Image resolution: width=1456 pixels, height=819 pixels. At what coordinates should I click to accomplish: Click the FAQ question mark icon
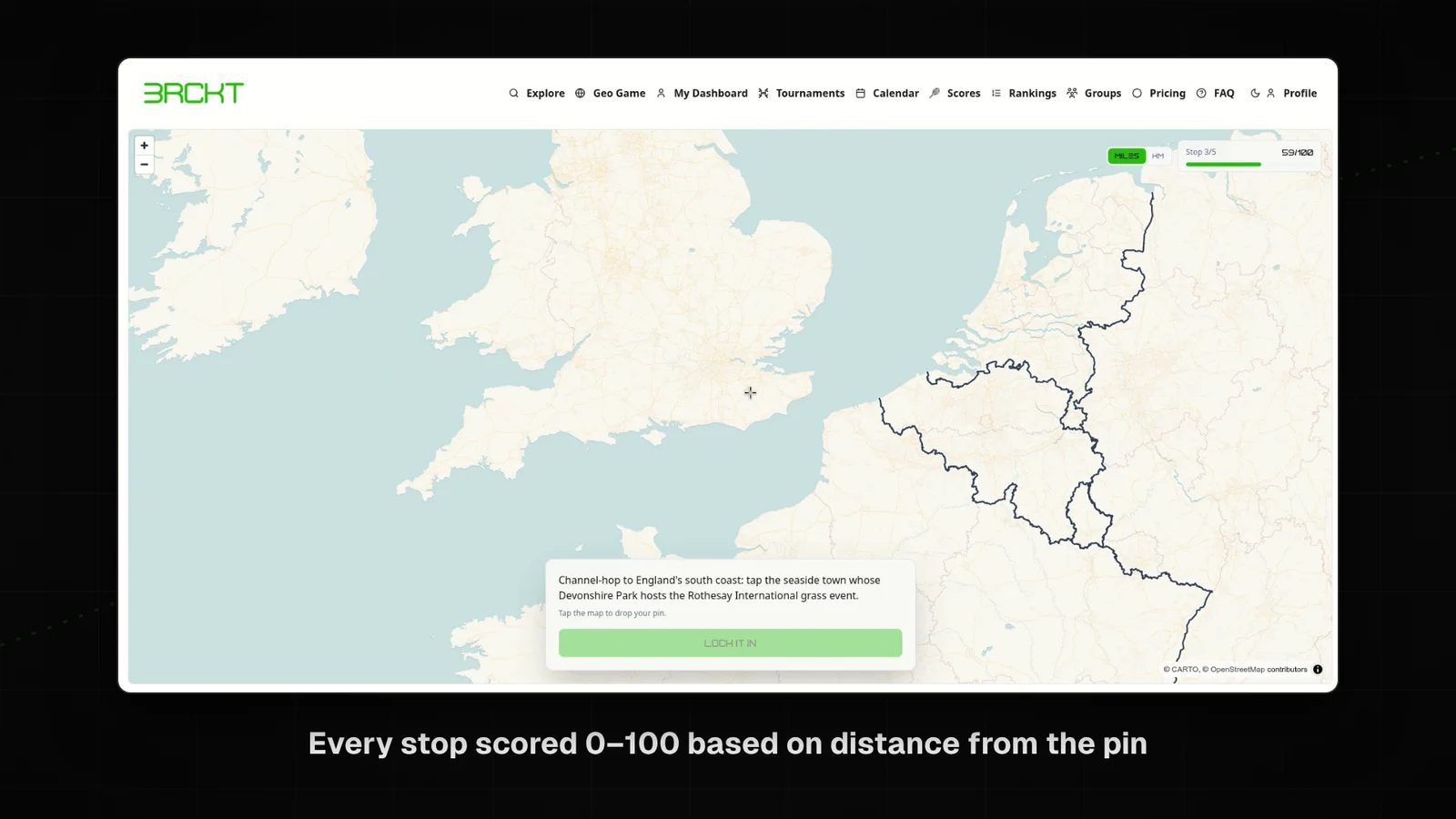pos(1201,93)
